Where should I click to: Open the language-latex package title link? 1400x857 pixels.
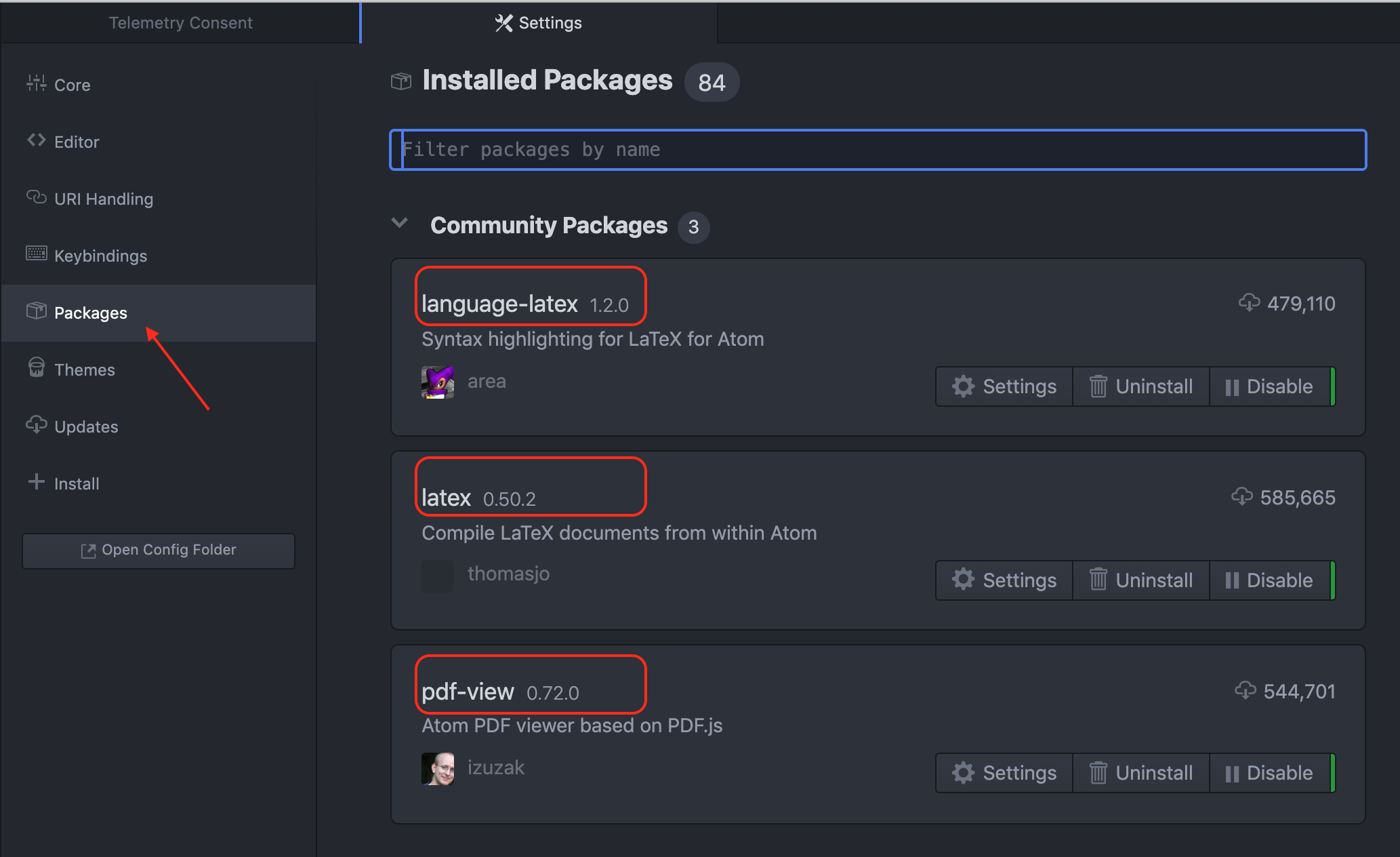point(499,304)
